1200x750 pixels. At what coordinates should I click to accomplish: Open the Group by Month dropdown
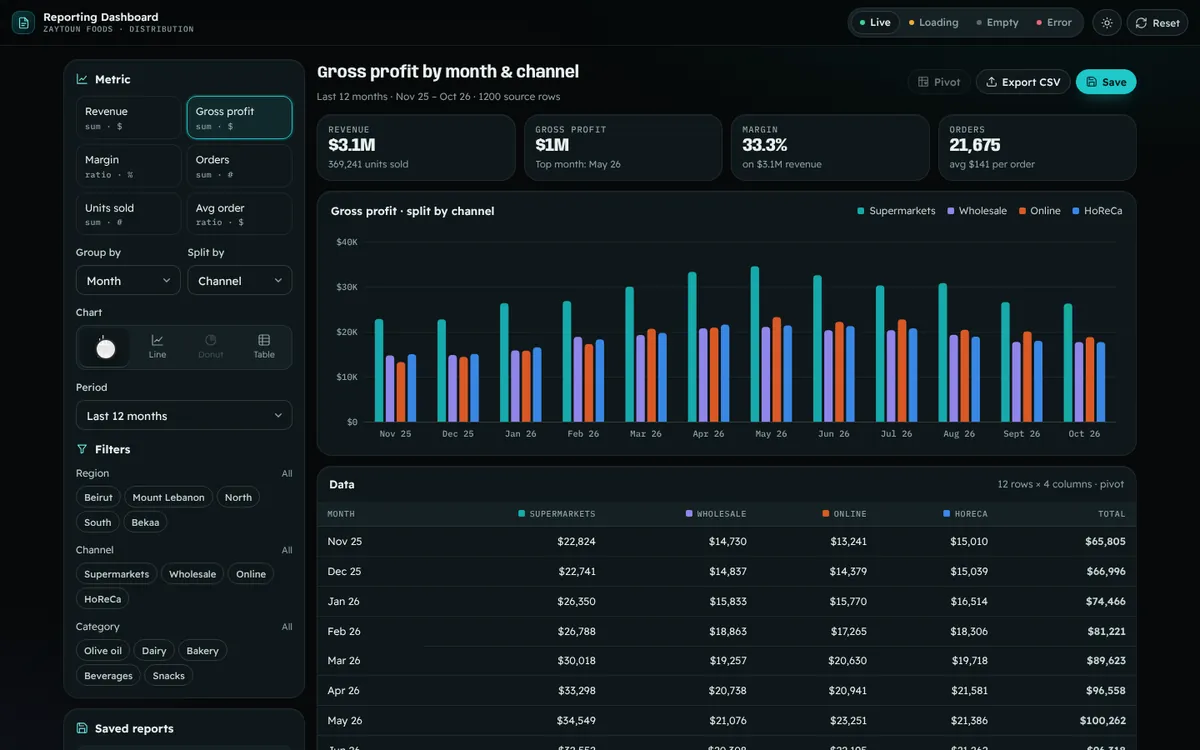[x=128, y=281]
